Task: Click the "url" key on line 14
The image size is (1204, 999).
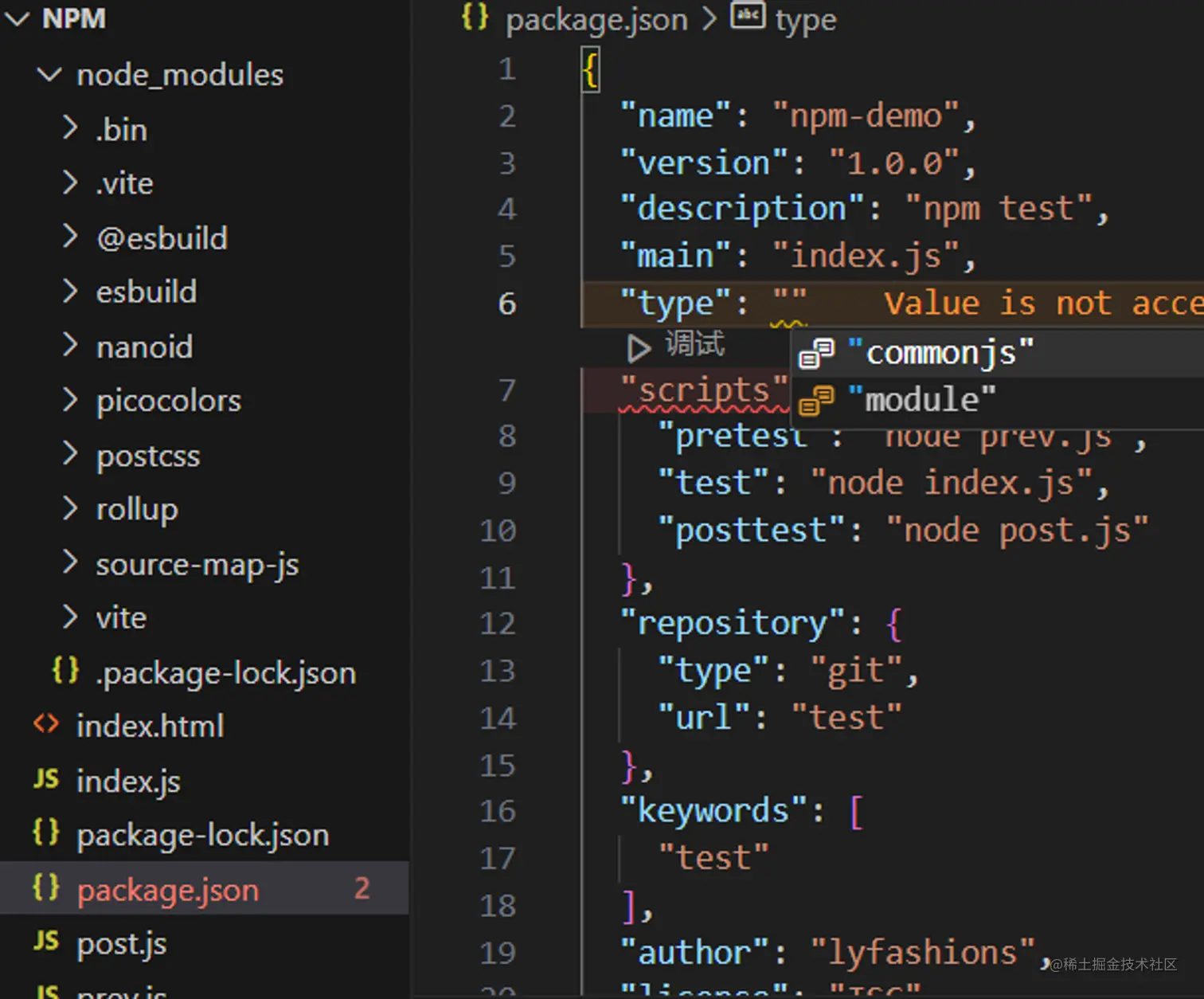Action: 705,718
